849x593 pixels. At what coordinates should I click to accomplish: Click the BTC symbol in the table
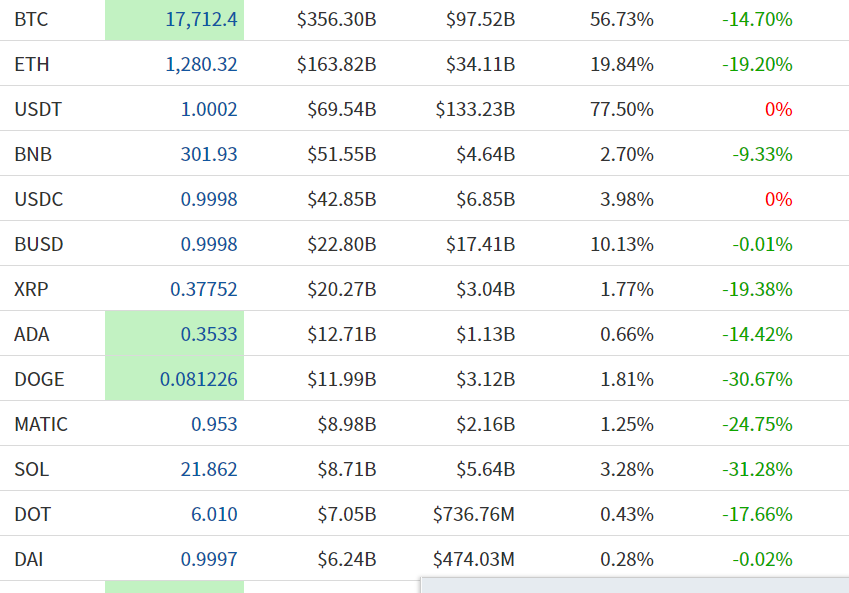coord(31,19)
